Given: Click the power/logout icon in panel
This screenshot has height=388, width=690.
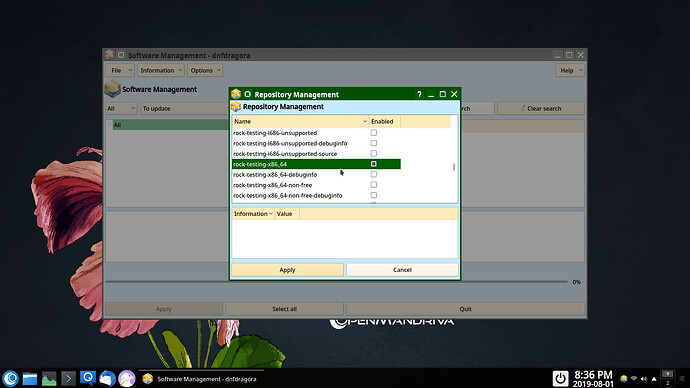Looking at the screenshot, I should tap(560, 378).
